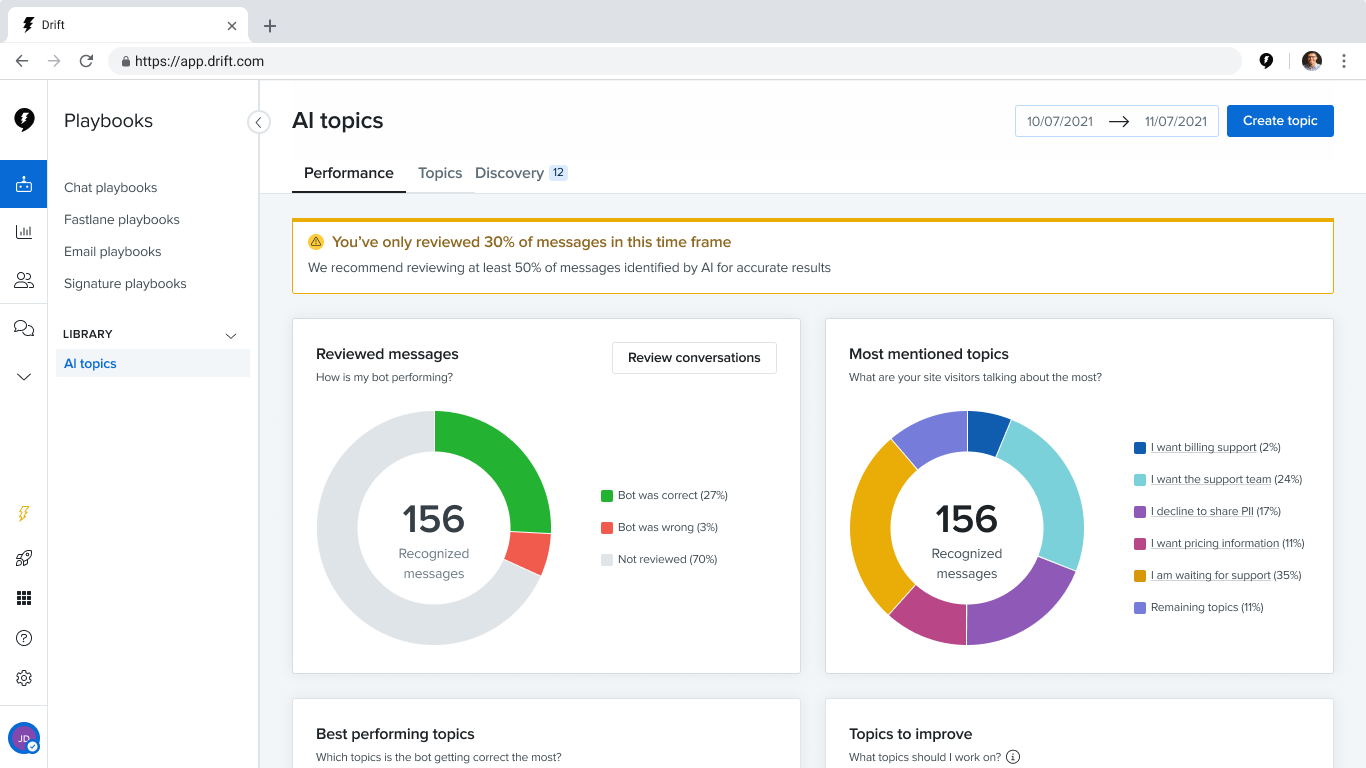This screenshot has width=1366, height=768.
Task: Click the green Bot was correct legend swatch
Action: tap(606, 495)
